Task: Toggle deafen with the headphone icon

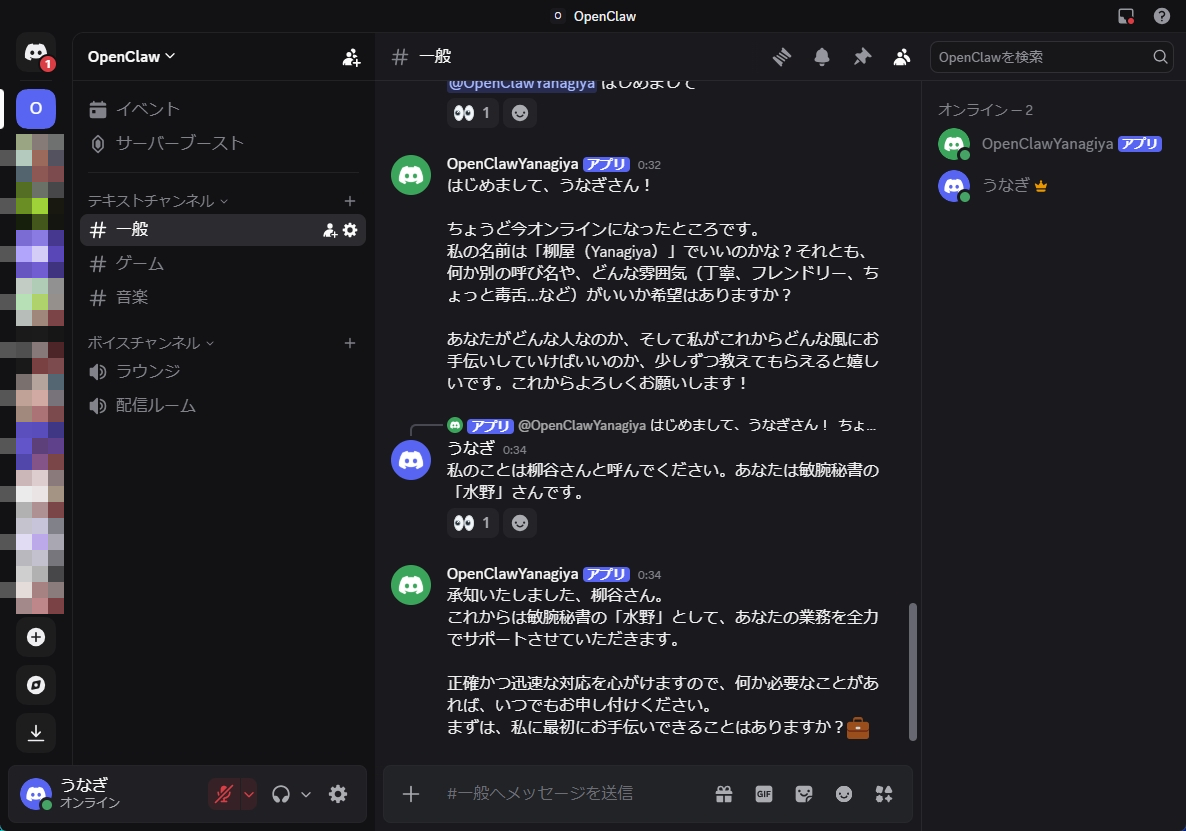Action: [x=283, y=793]
